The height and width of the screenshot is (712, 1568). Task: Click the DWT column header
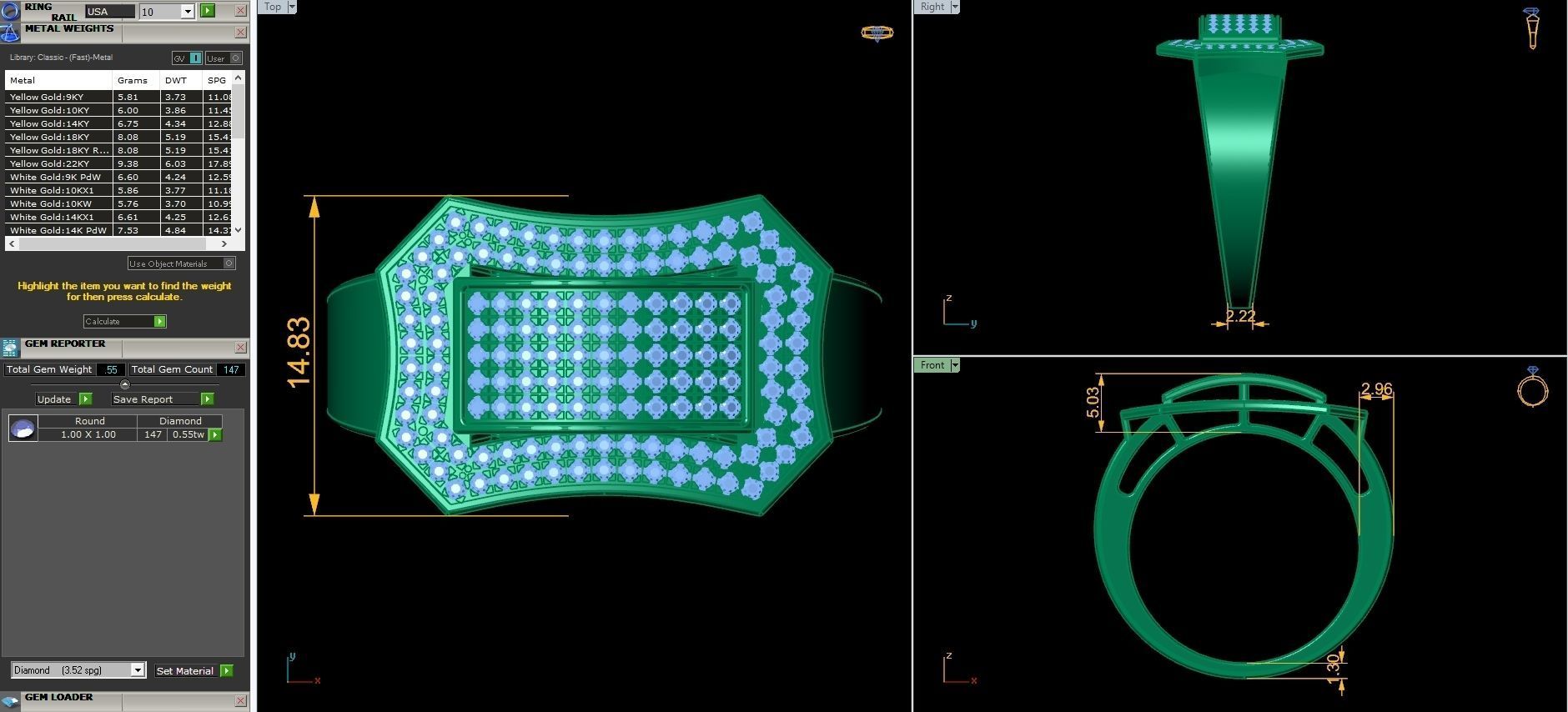click(x=181, y=80)
